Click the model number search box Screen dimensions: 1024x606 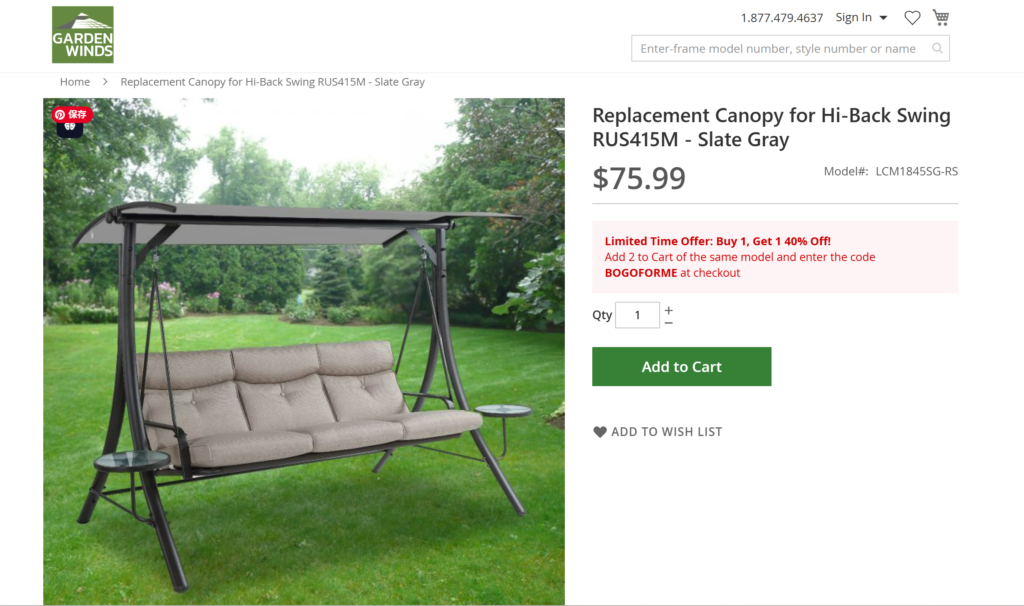790,48
